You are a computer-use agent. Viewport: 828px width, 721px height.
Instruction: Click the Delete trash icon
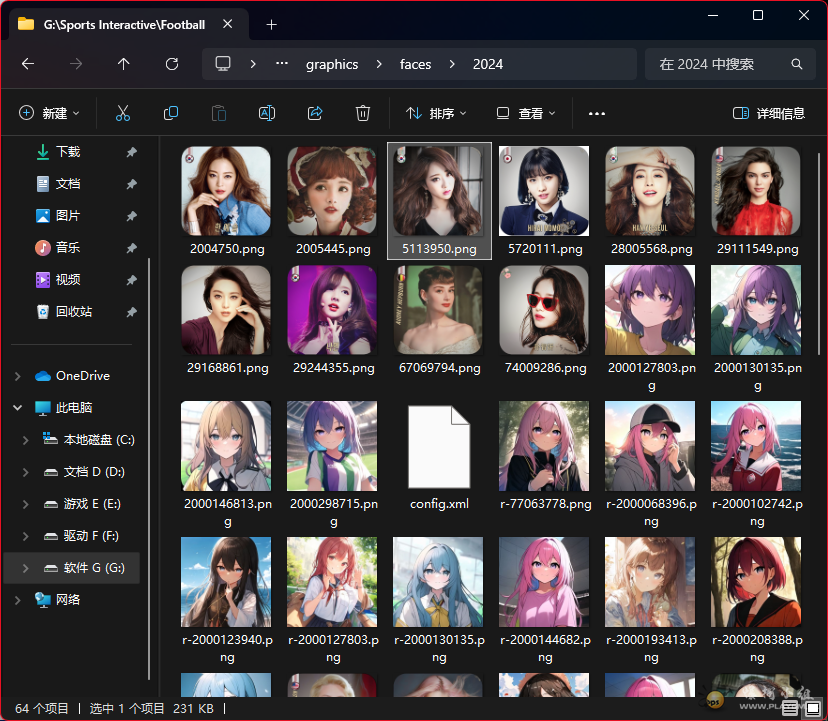point(362,113)
